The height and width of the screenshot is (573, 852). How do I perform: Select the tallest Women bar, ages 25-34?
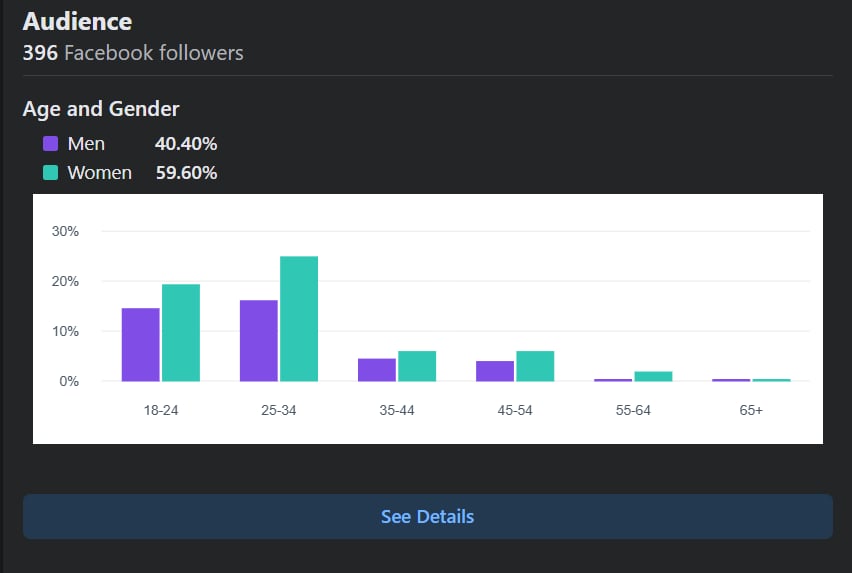[x=299, y=319]
